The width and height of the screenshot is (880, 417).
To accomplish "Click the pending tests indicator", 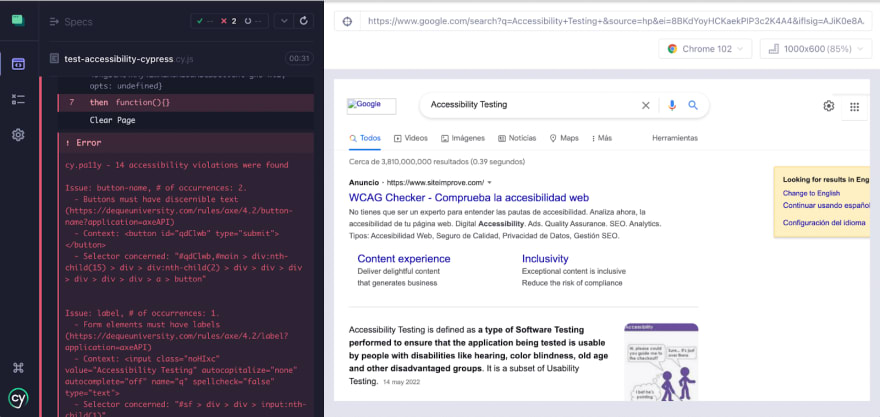I will [x=253, y=21].
